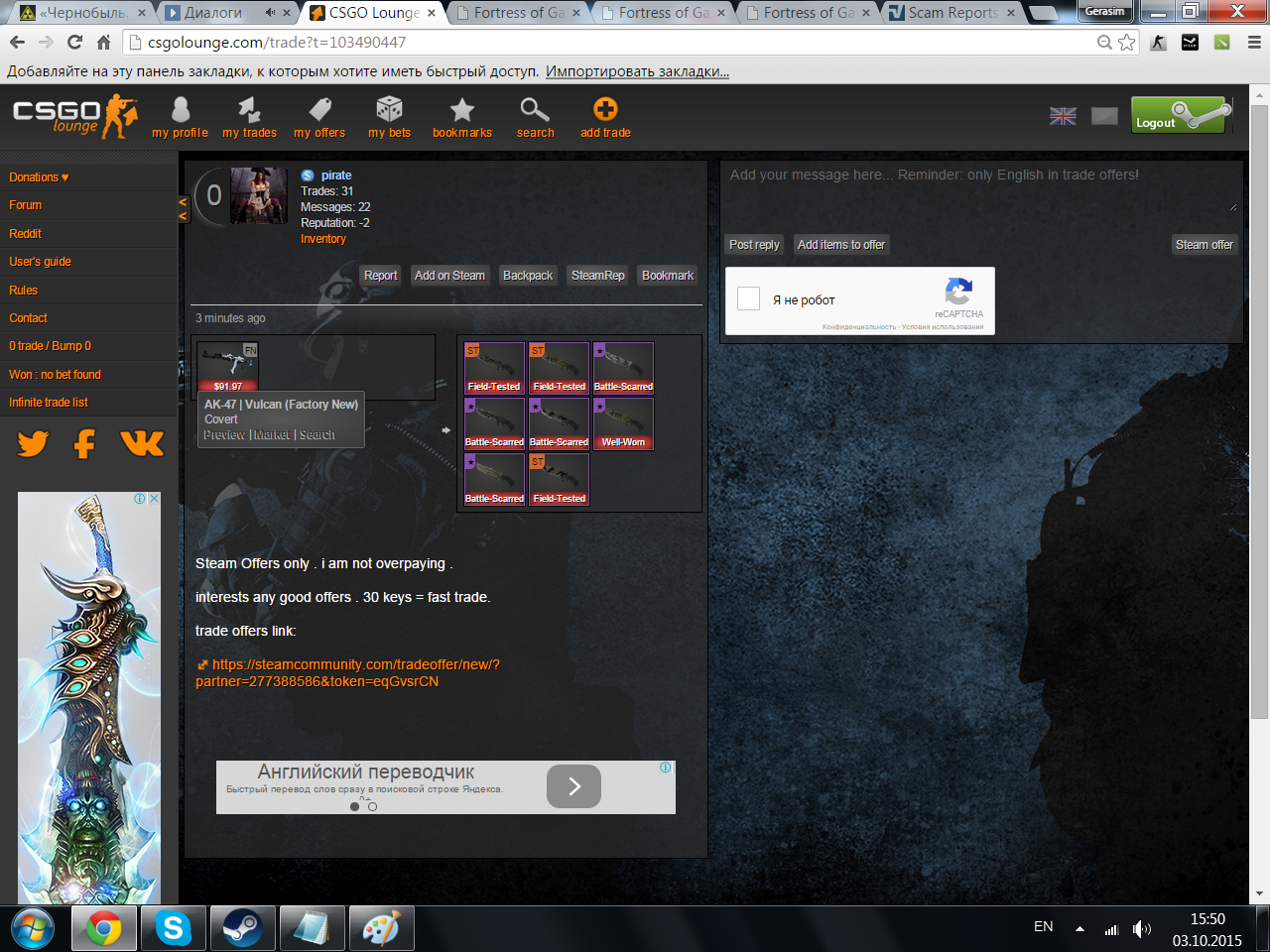Screen dimensions: 1270x952
Task: Click the Steam icon next to pirate
Action: (308, 176)
